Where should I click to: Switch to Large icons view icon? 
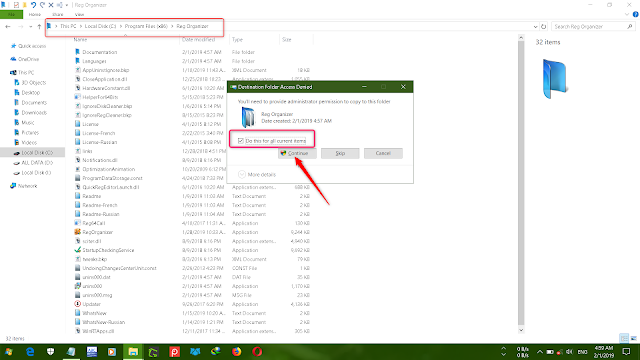(633, 338)
